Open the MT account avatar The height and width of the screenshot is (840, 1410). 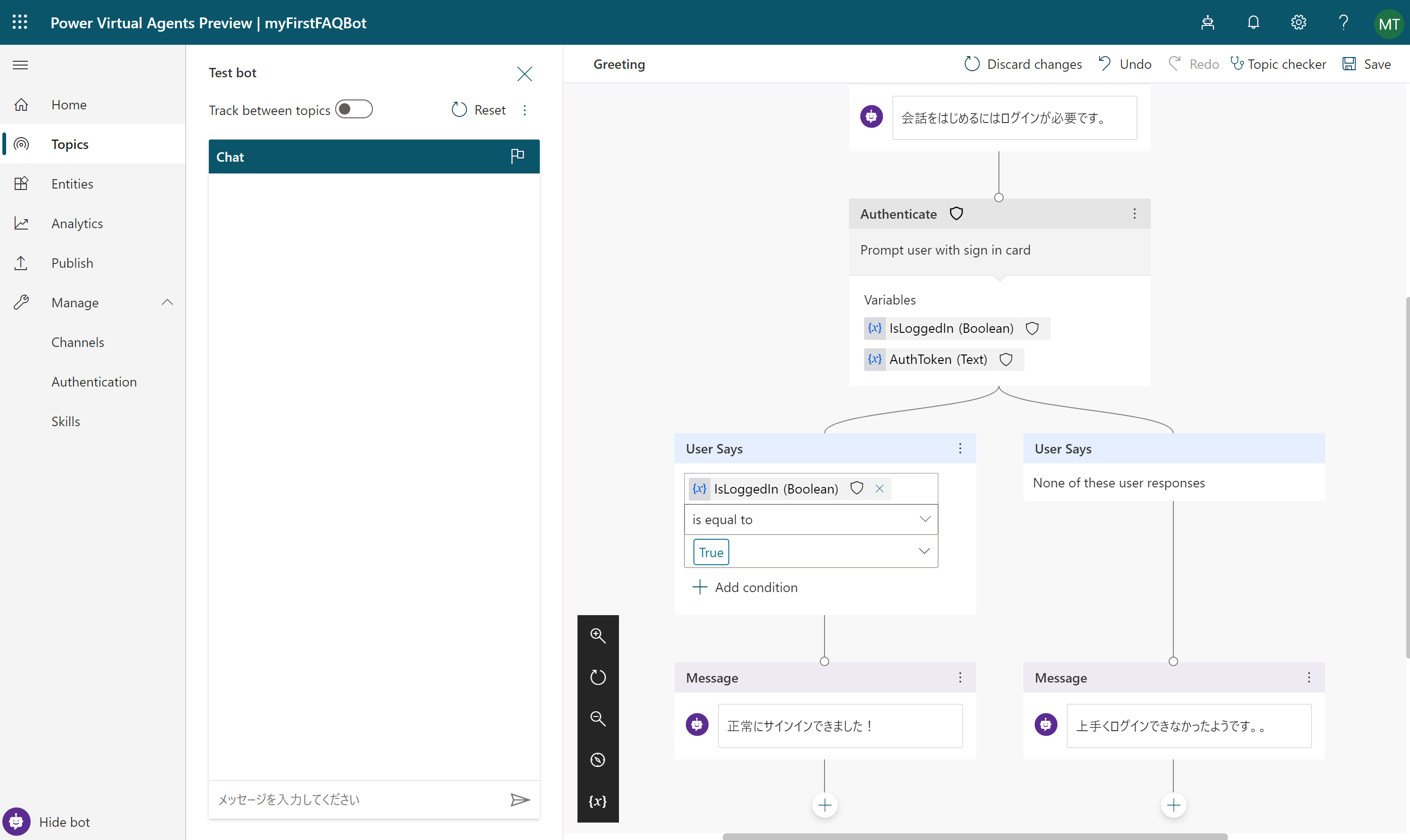[x=1388, y=24]
